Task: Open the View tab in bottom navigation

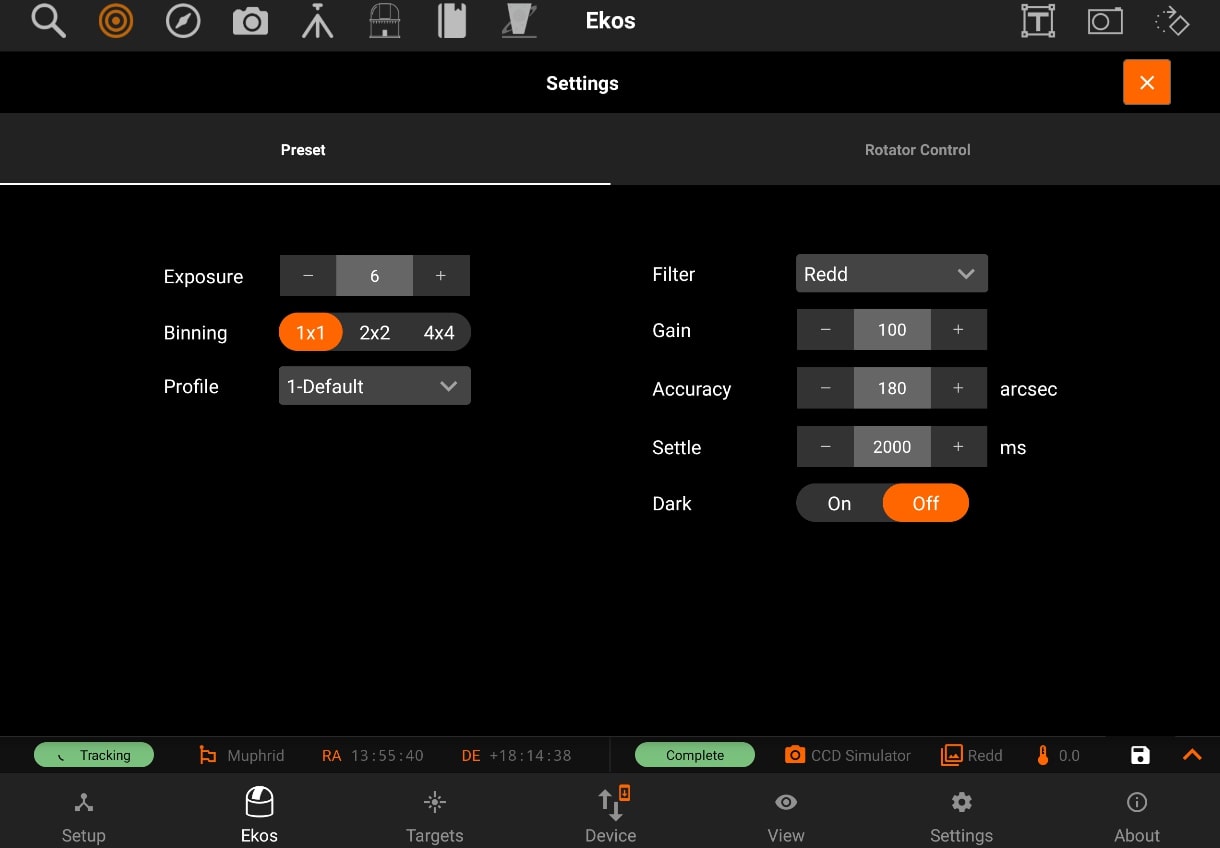Action: [x=786, y=817]
